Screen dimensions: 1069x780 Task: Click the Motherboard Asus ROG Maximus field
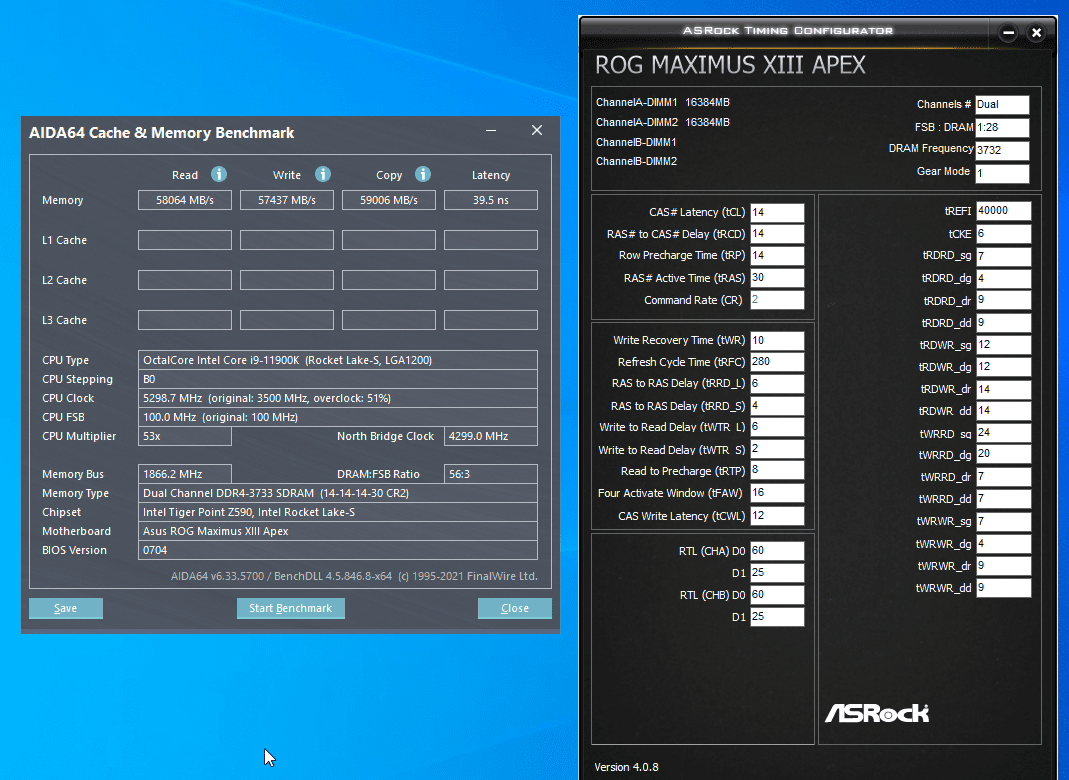[x=337, y=531]
